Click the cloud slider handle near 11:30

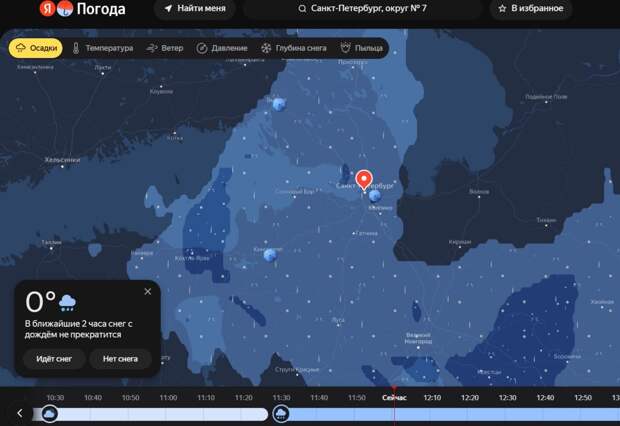(x=281, y=414)
